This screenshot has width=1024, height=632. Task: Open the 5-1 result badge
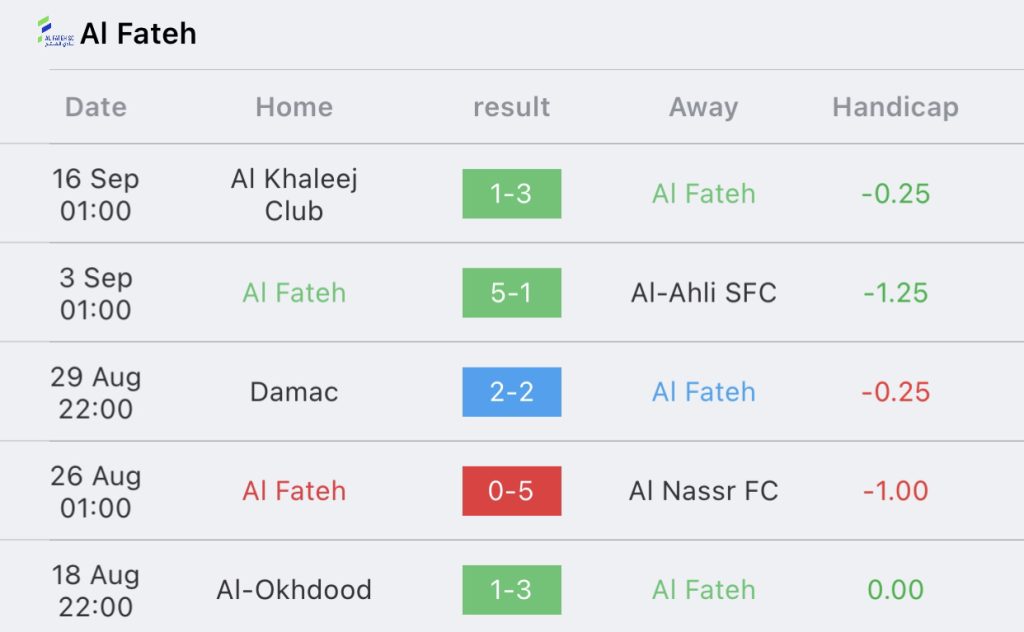511,292
